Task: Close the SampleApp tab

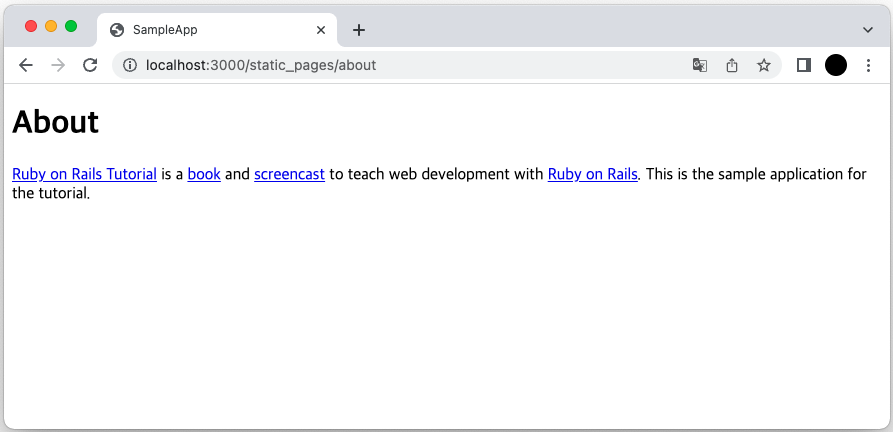Action: (x=321, y=30)
